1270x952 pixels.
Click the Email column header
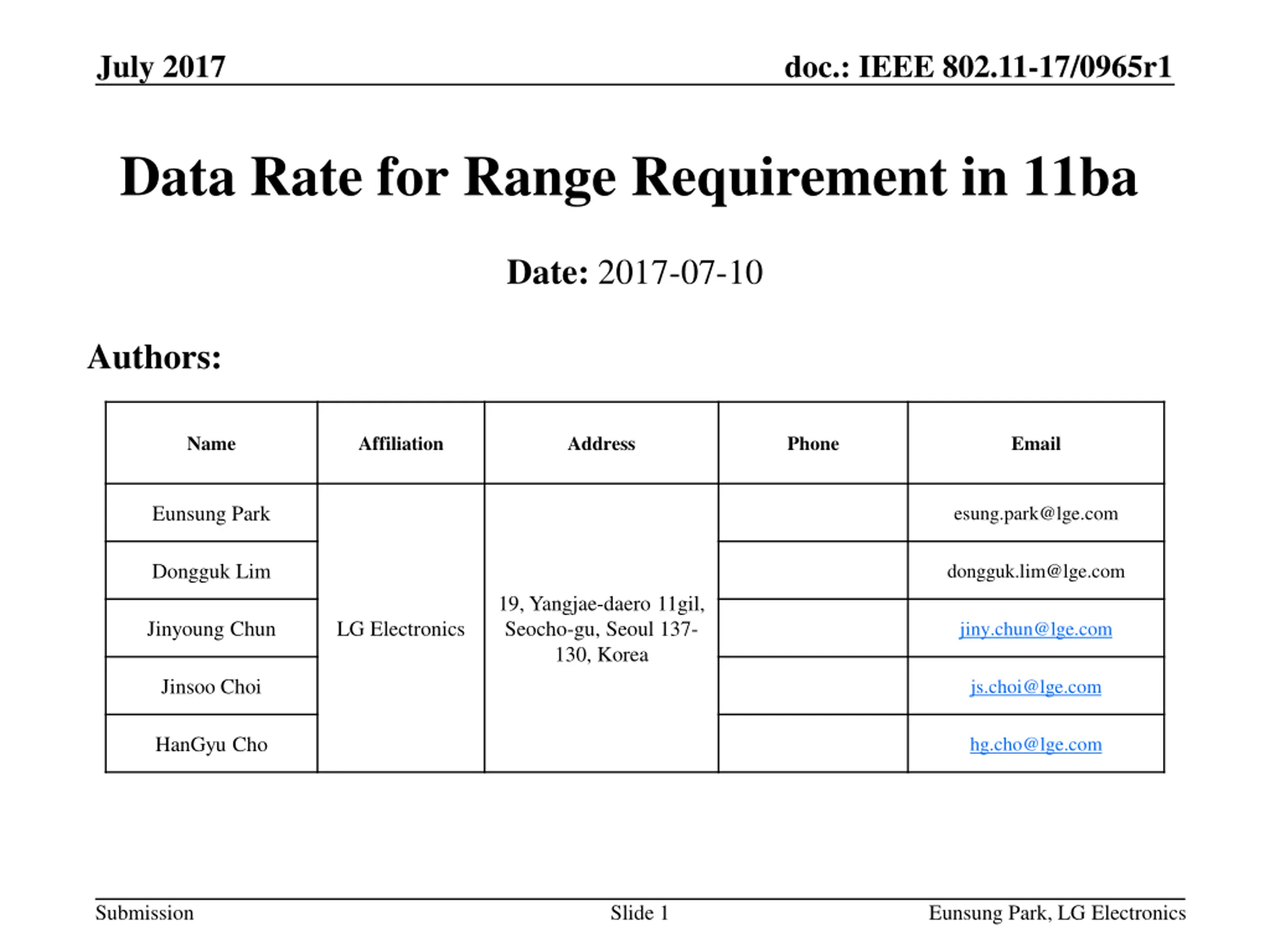1036,443
